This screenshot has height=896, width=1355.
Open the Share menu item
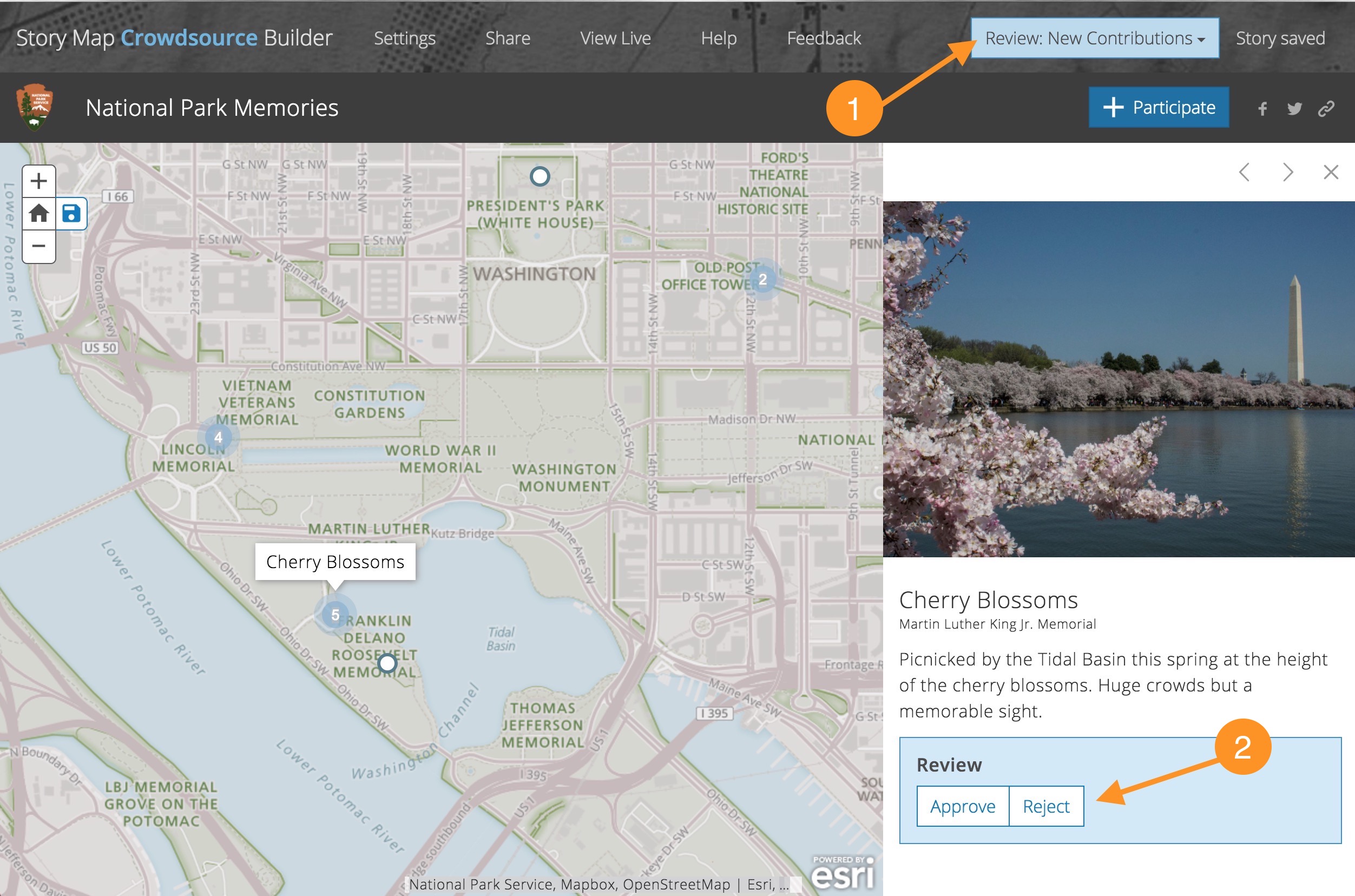point(508,38)
